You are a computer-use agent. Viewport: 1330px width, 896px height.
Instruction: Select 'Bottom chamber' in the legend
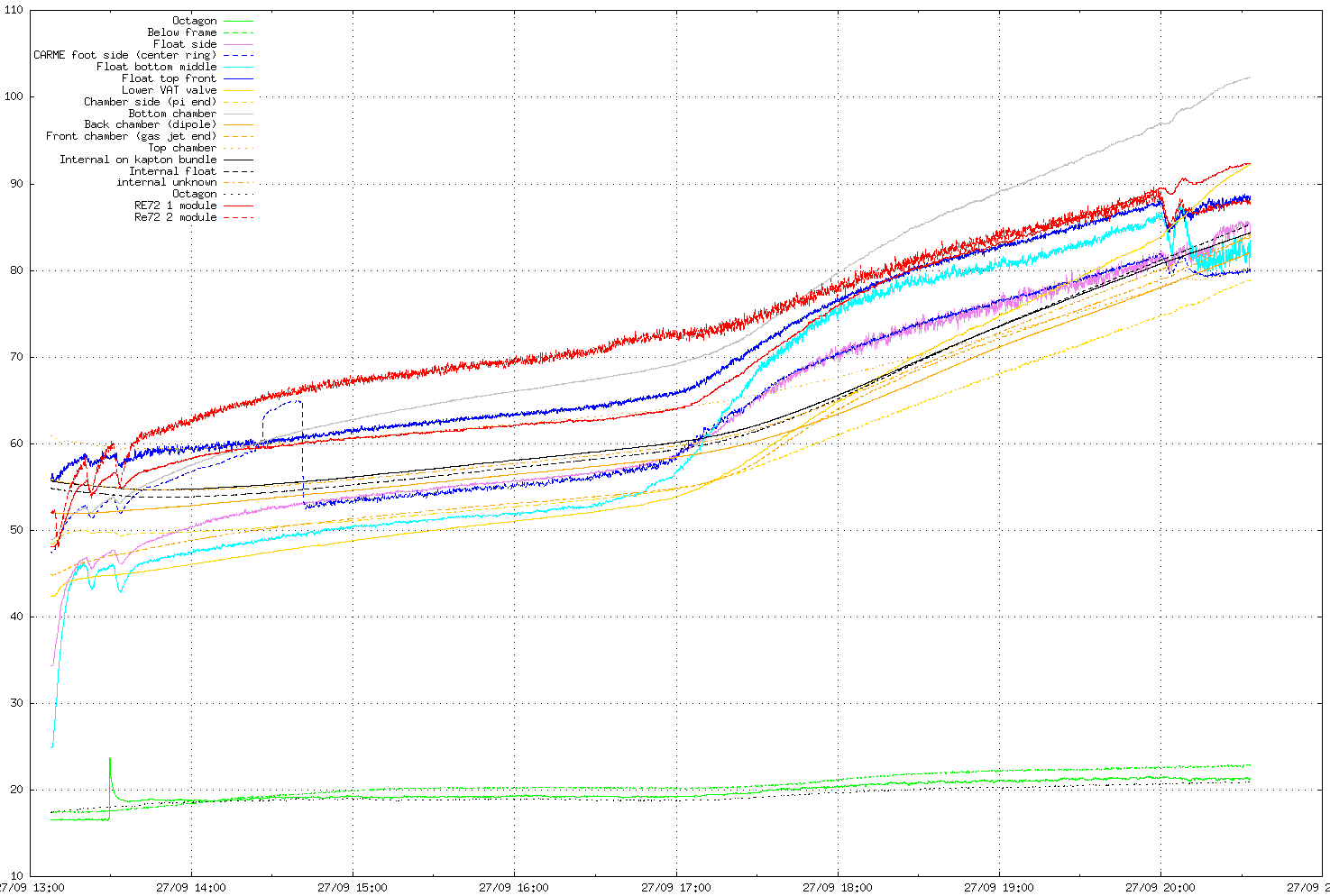coord(172,114)
